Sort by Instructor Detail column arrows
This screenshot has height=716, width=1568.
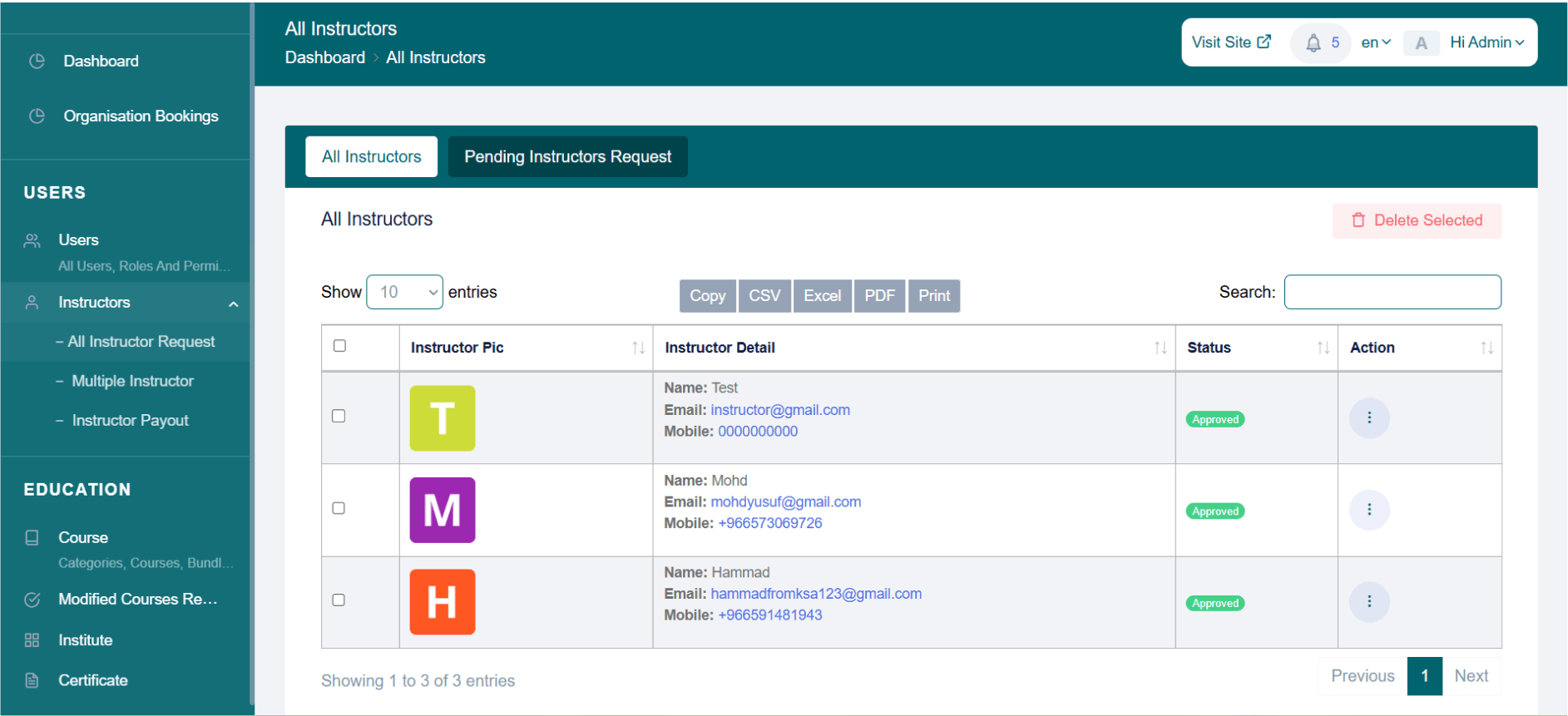click(x=1160, y=348)
